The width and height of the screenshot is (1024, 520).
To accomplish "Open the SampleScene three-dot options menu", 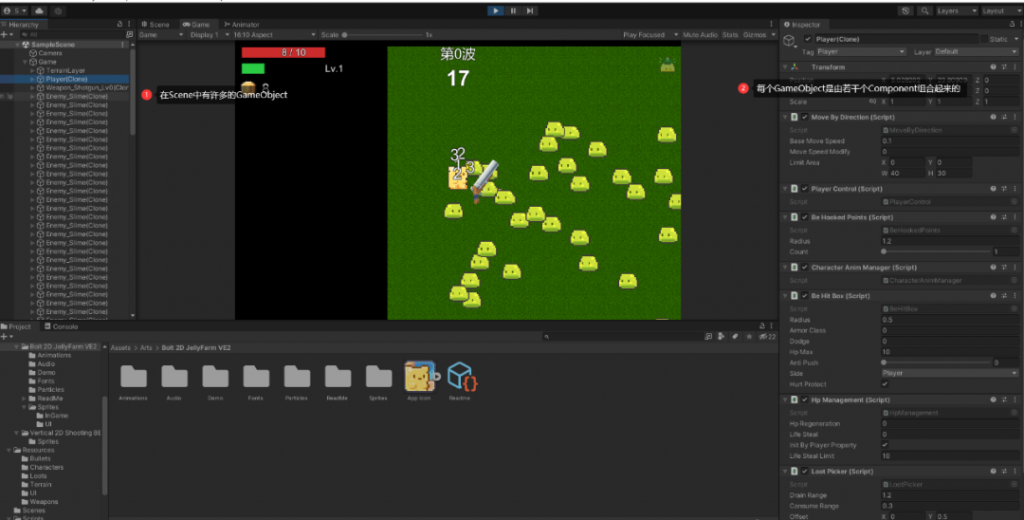I will [x=123, y=44].
